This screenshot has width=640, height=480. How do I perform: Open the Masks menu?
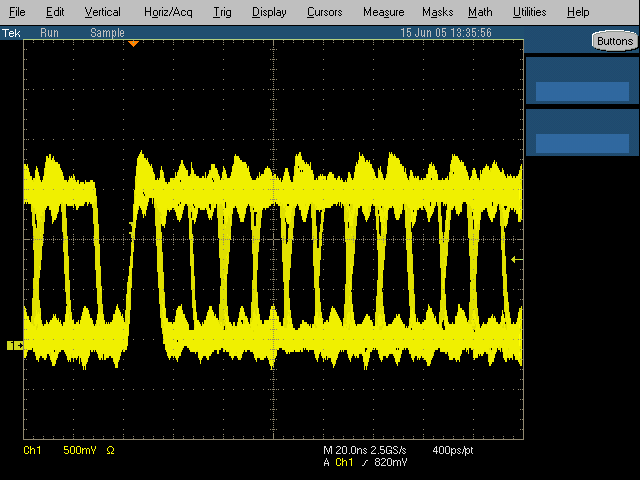coord(438,12)
